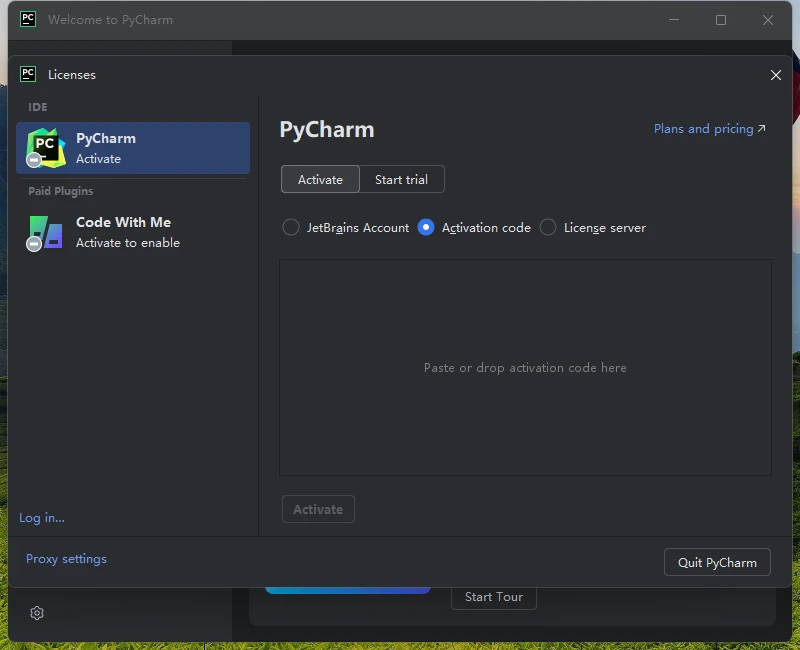Close the Welcome to PyCharm window

[x=768, y=20]
